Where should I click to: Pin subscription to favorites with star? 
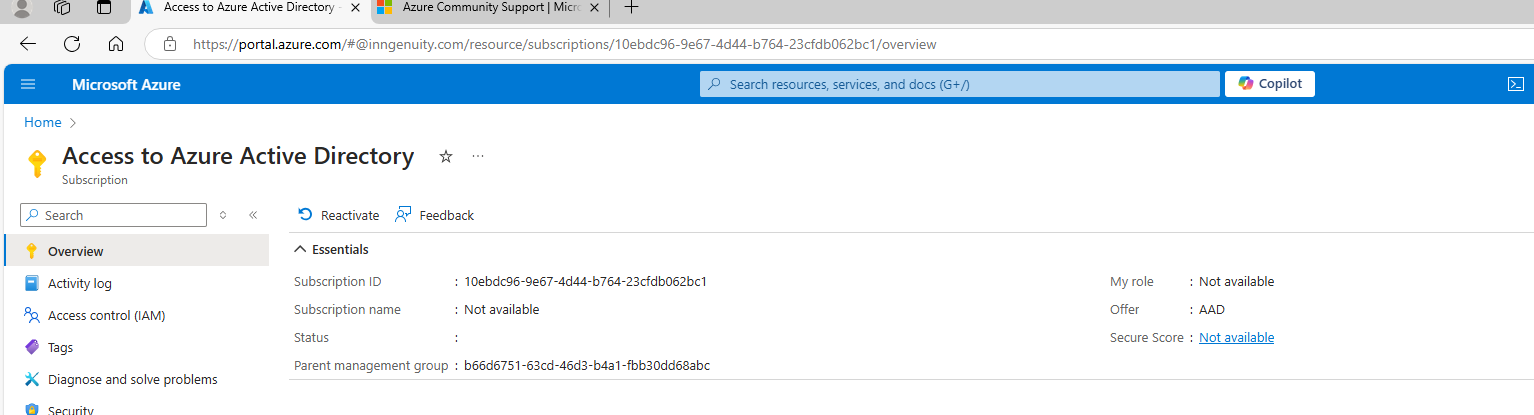click(446, 157)
